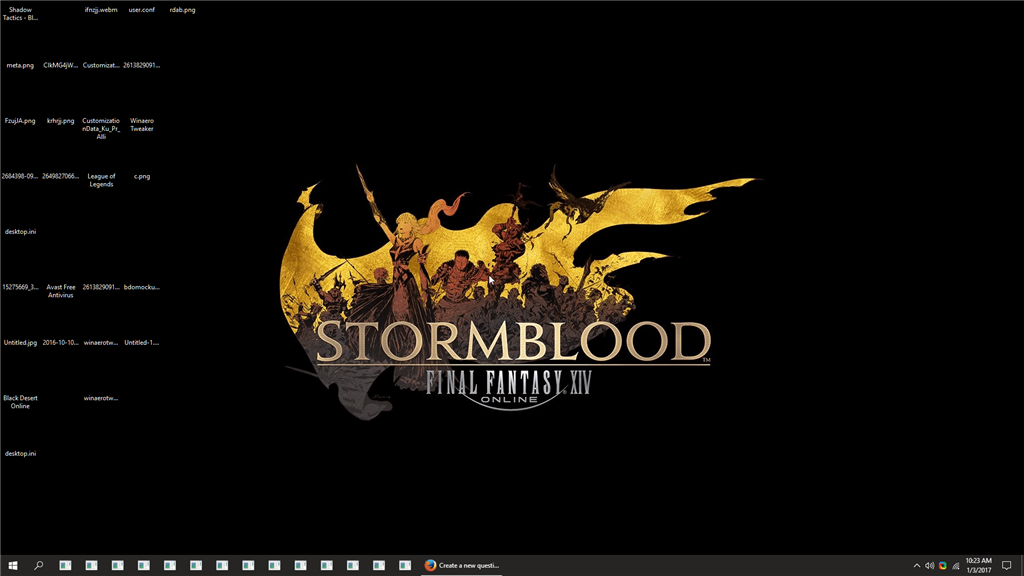The image size is (1024, 576).
Task: Select the rdab.png desktop file
Action: click(182, 10)
